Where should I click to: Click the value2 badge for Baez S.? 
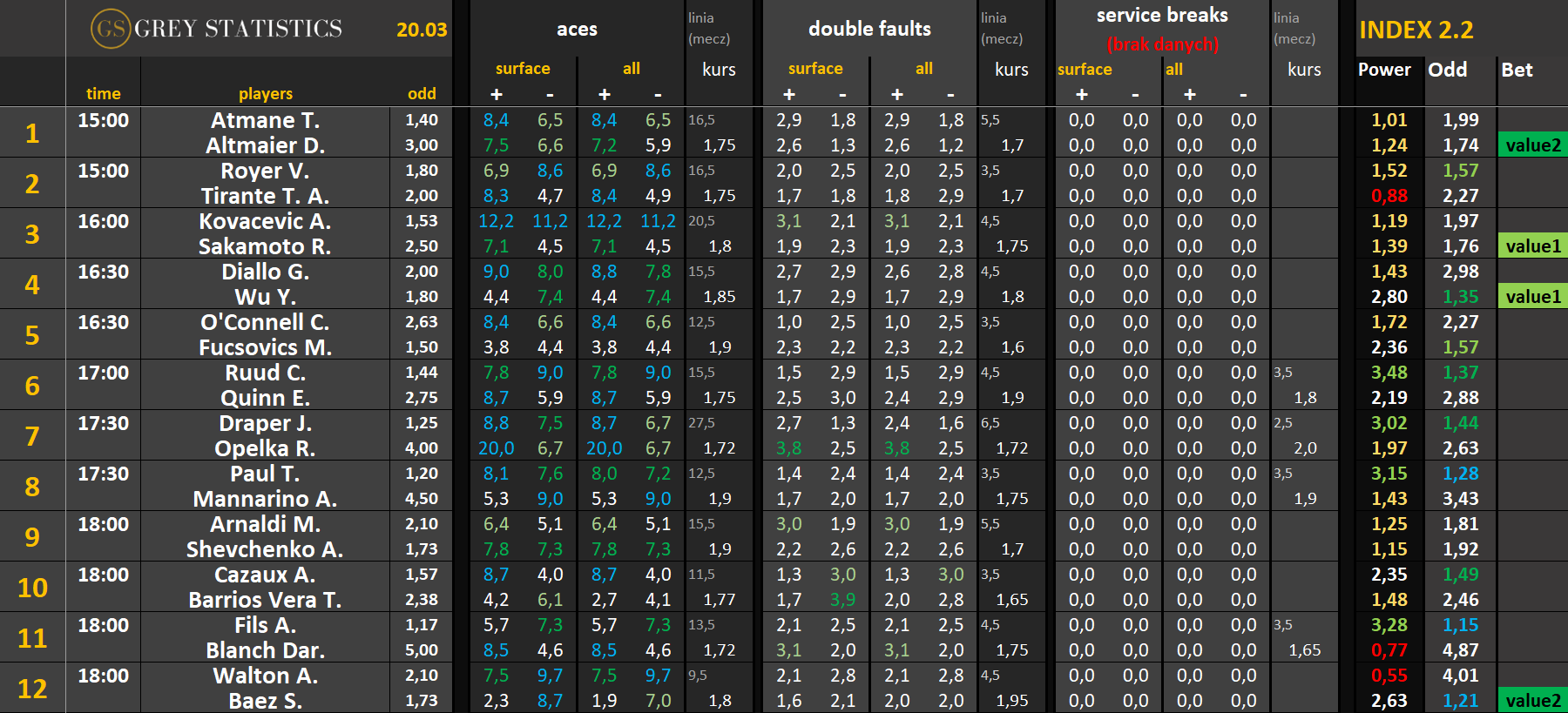[x=1532, y=701]
